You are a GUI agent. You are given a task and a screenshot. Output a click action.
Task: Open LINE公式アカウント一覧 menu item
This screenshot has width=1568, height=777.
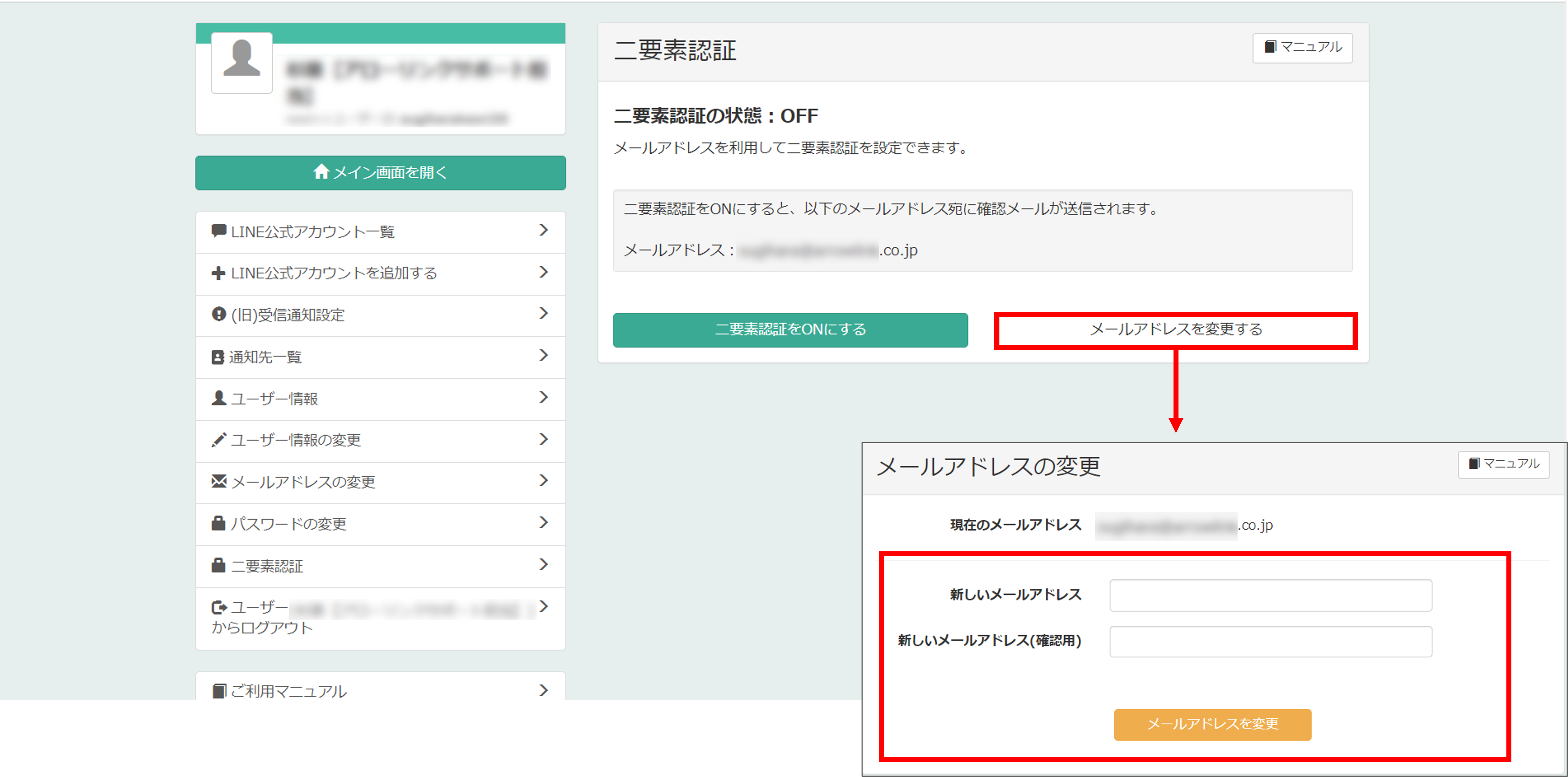pos(381,232)
